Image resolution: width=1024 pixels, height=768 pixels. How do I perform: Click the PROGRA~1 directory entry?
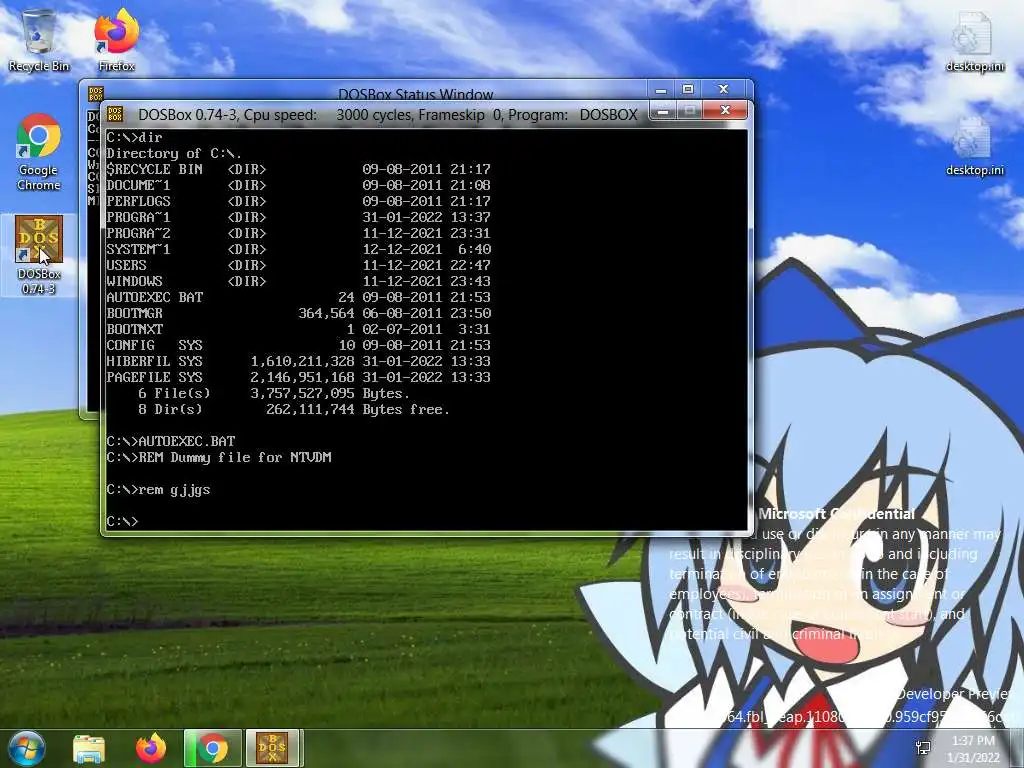click(x=298, y=217)
